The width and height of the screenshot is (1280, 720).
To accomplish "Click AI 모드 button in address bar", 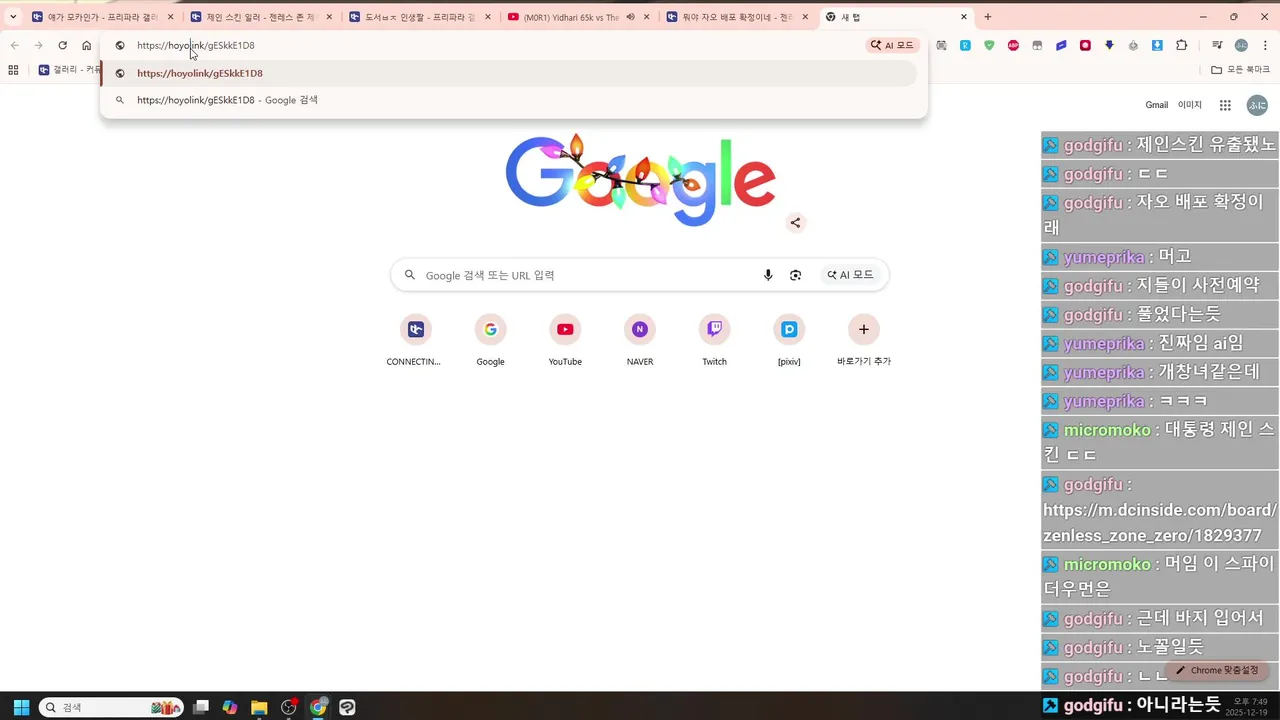I will tap(892, 45).
